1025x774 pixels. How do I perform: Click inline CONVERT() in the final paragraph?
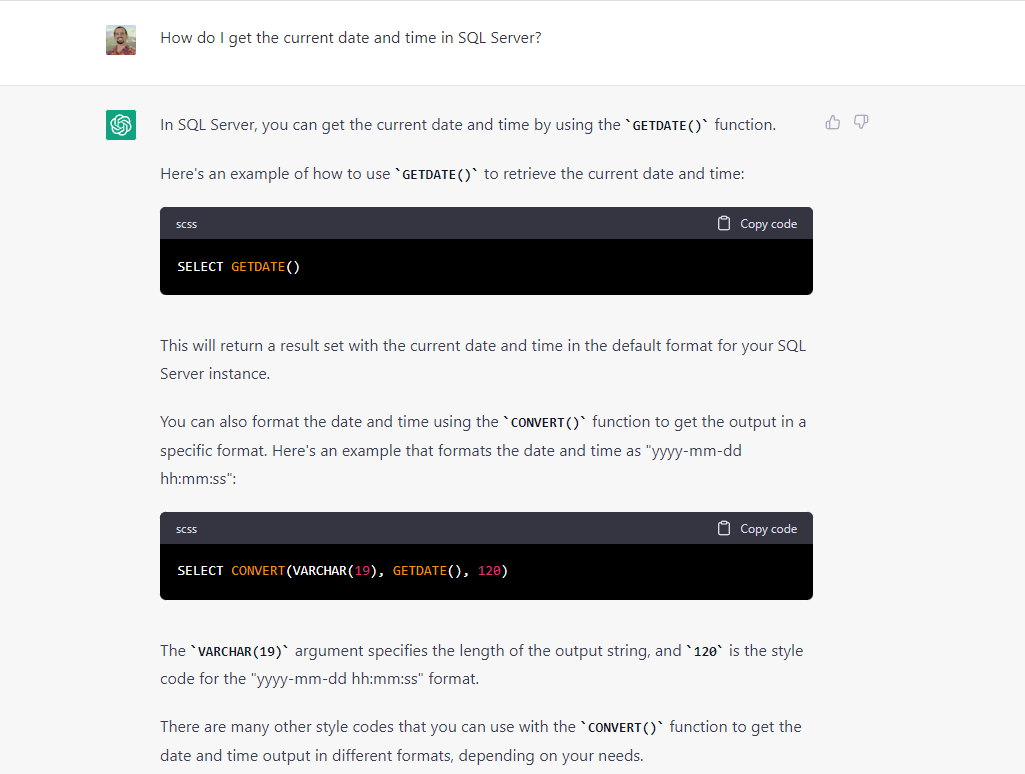(625, 728)
